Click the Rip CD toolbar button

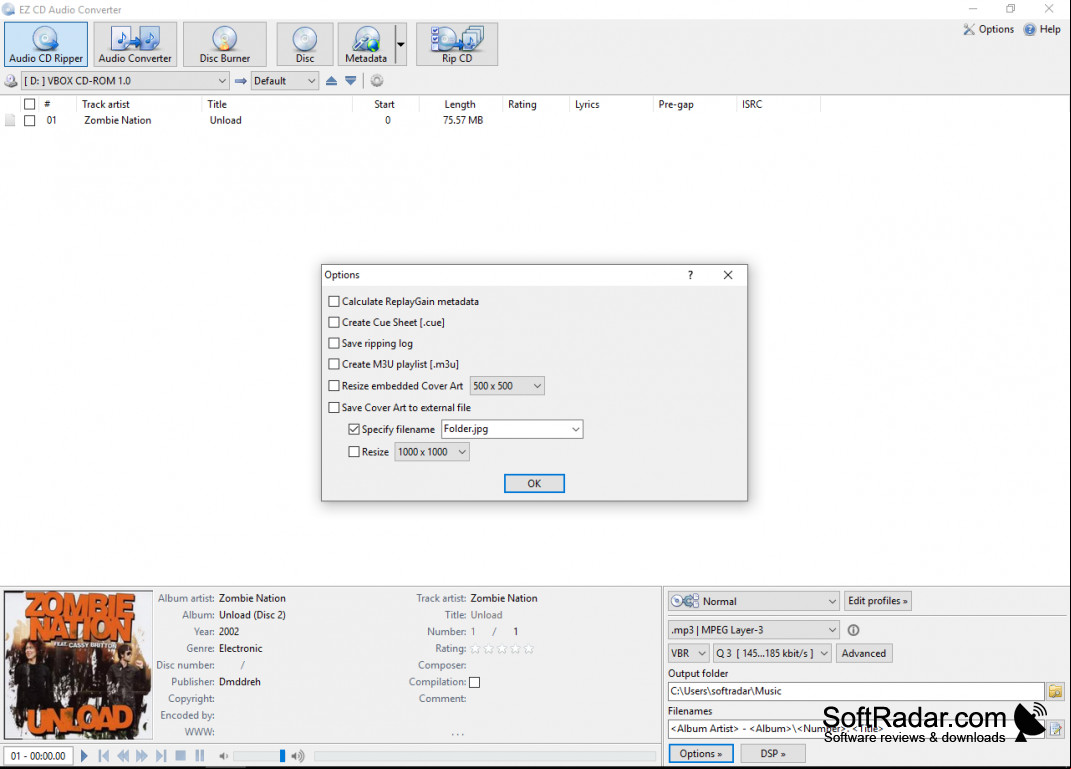coord(456,44)
